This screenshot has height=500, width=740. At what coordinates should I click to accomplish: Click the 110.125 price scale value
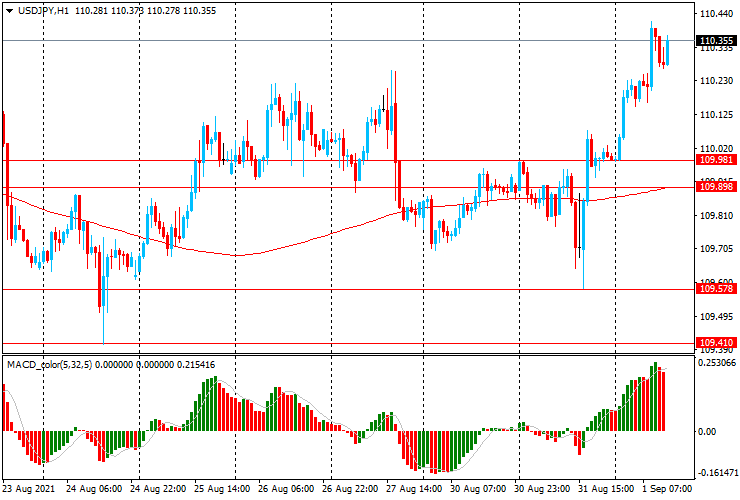tap(716, 115)
